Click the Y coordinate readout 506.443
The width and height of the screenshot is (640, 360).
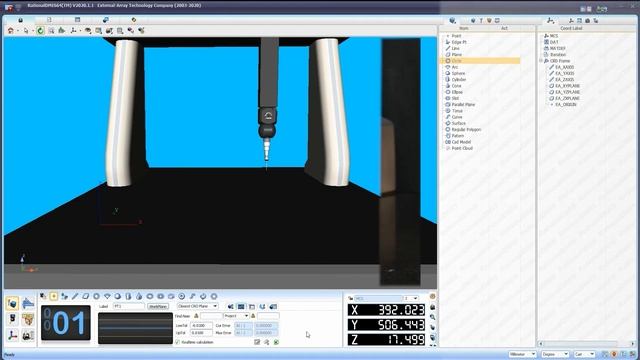pos(386,325)
